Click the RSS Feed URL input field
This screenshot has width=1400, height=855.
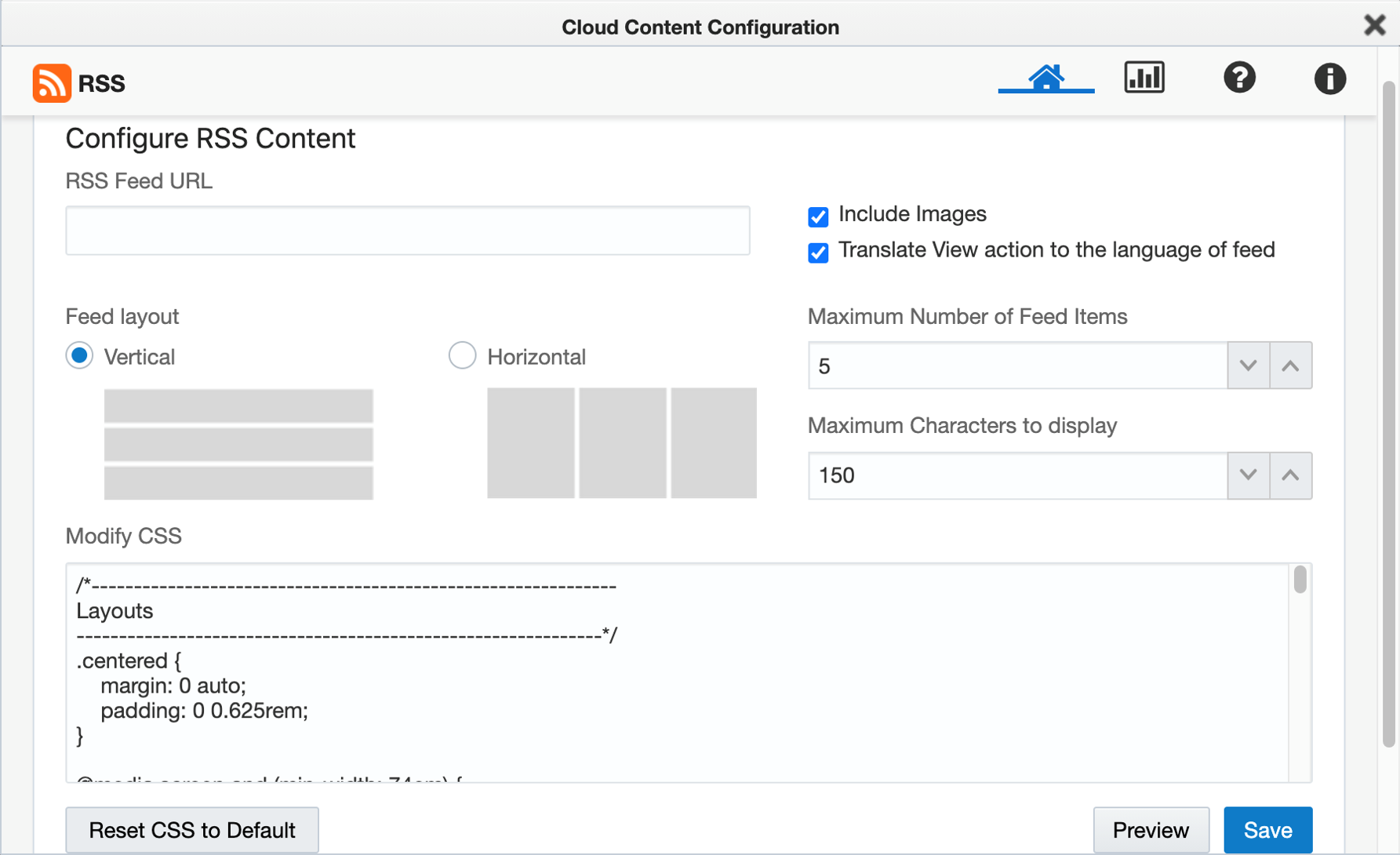tap(407, 231)
